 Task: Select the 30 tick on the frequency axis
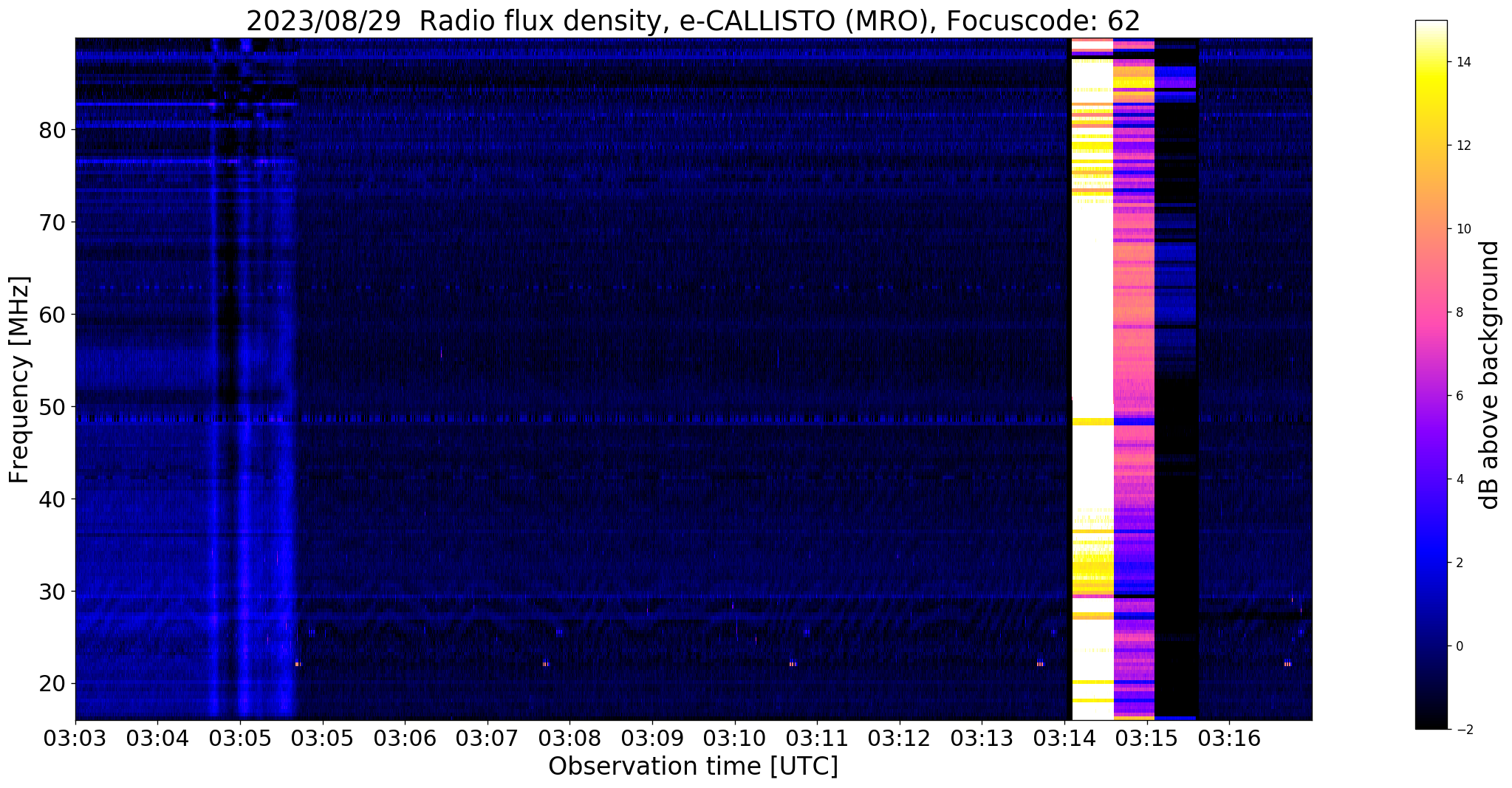[x=52, y=592]
